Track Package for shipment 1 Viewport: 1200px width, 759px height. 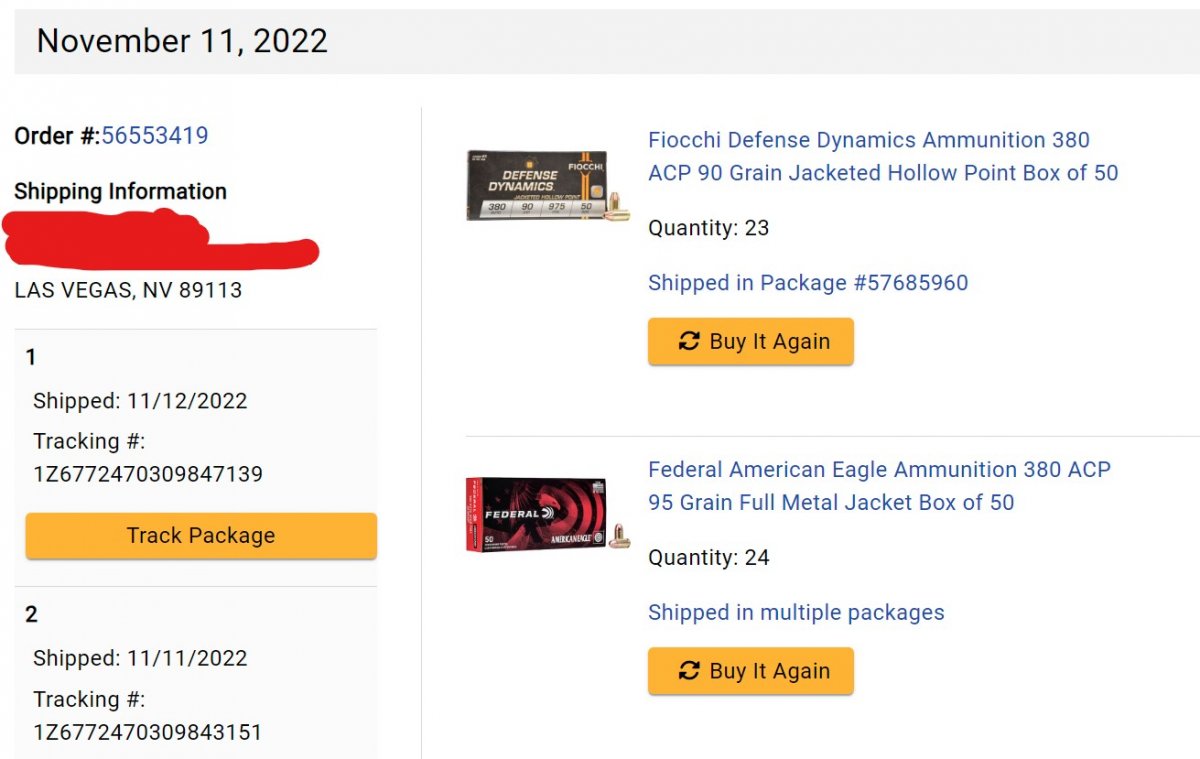click(x=201, y=536)
